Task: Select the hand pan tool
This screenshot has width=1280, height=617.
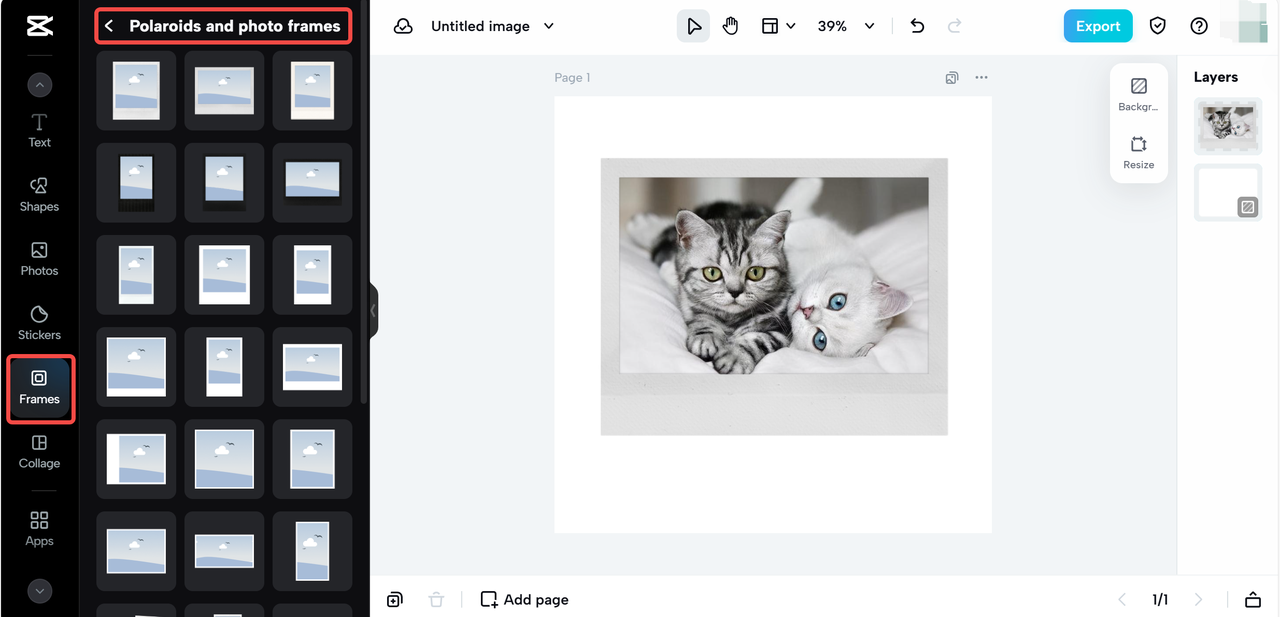Action: [731, 26]
